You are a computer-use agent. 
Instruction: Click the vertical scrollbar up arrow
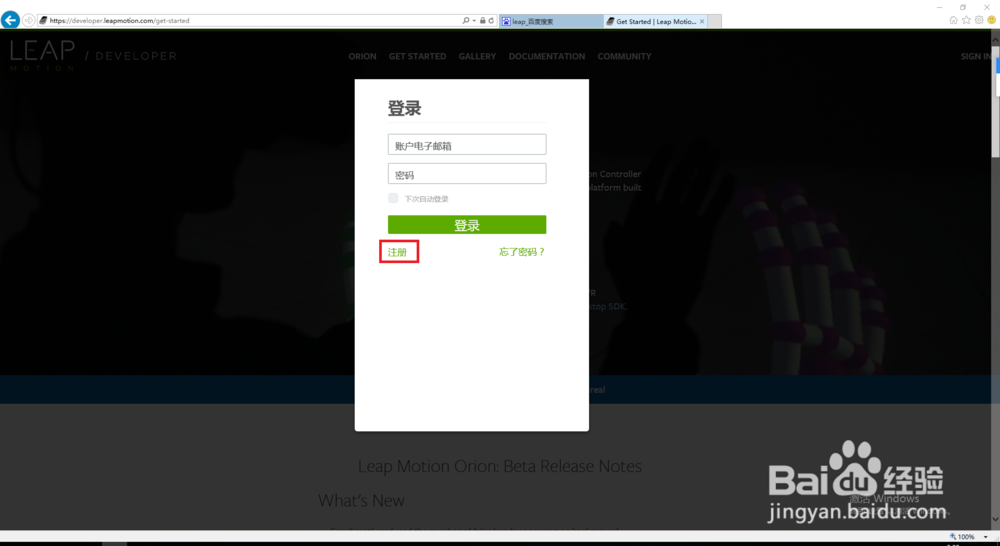995,40
